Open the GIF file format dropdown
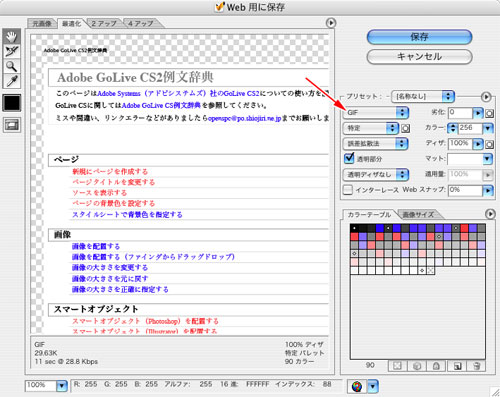 376,113
